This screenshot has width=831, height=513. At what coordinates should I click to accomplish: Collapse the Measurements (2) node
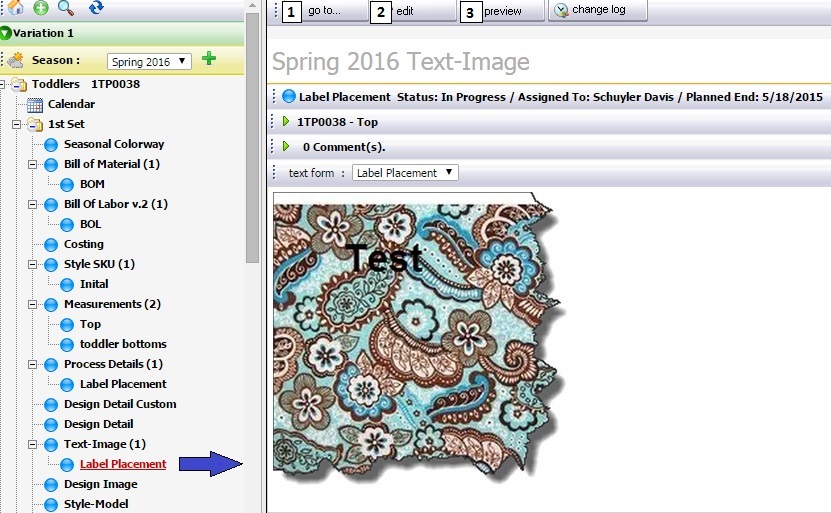click(32, 305)
